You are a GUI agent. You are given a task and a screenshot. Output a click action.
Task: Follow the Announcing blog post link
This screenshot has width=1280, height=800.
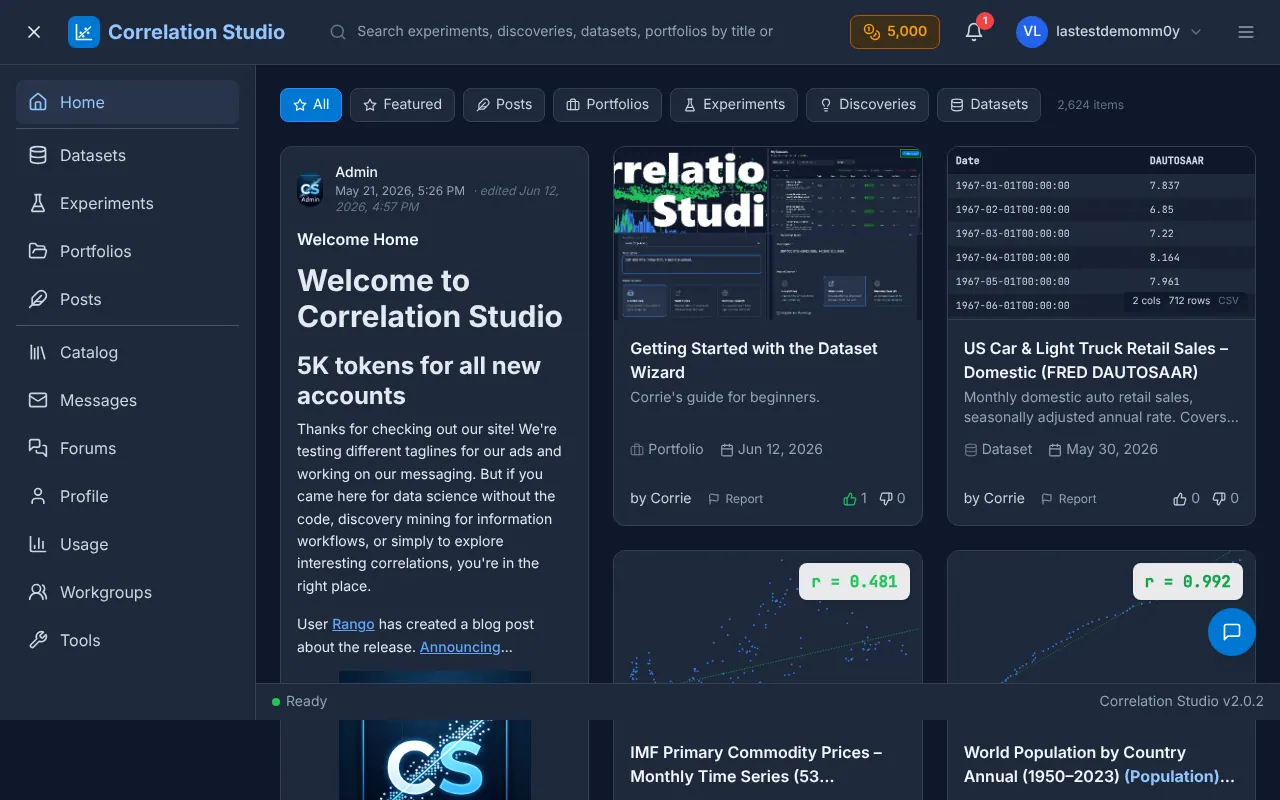click(460, 647)
